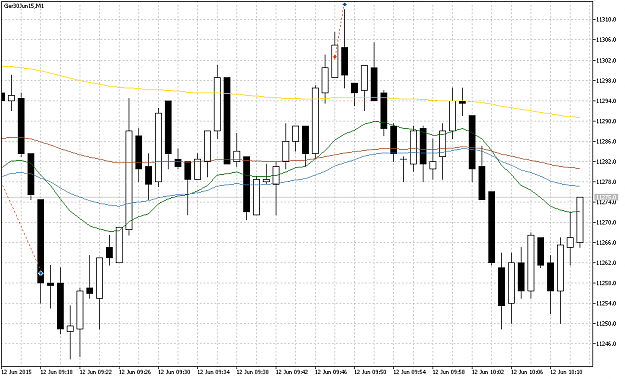
Task: Click the 12 Jun 09:22 time label
Action: pyautogui.click(x=96, y=372)
